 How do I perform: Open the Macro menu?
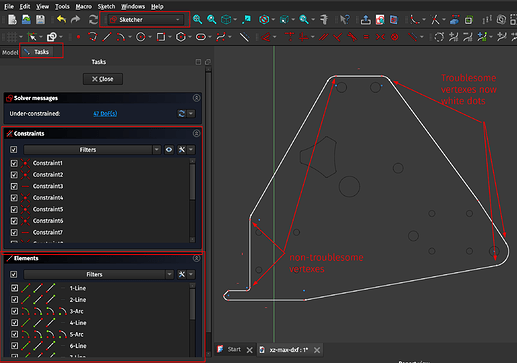[x=83, y=6]
